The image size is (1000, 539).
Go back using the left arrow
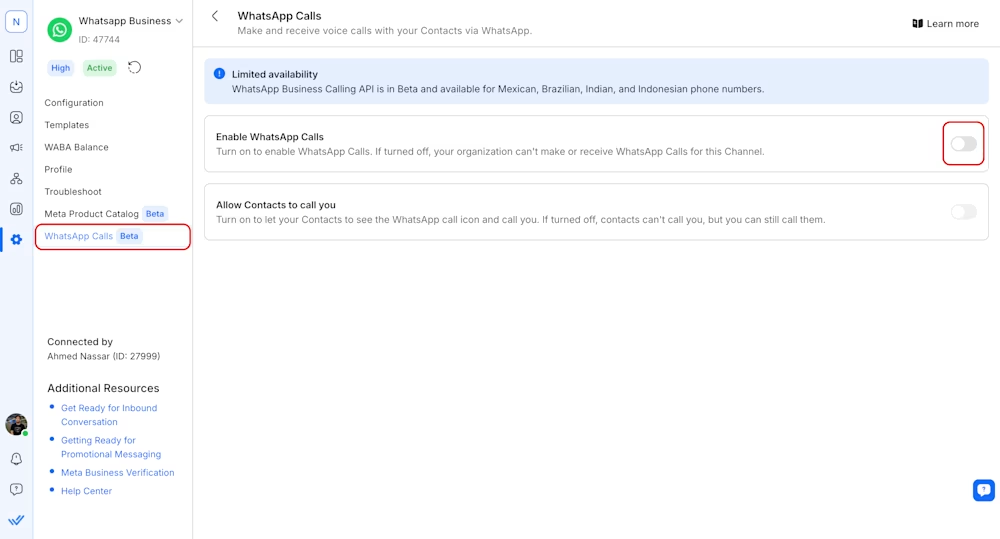[x=215, y=16]
